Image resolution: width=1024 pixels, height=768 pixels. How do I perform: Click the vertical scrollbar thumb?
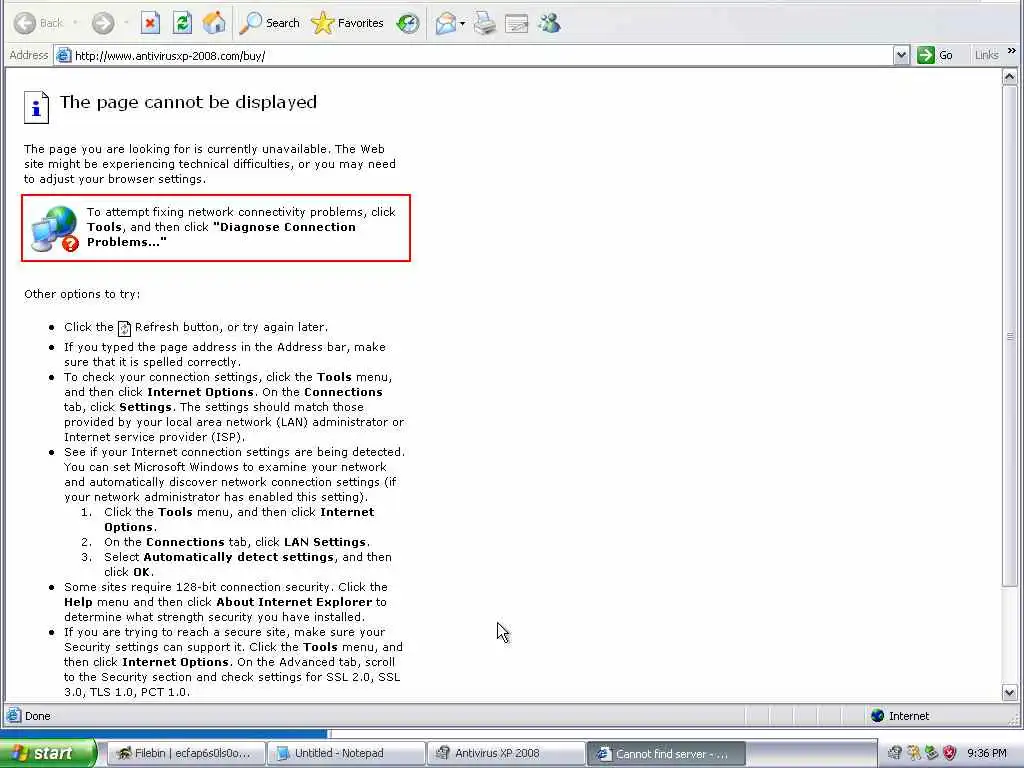pyautogui.click(x=1009, y=336)
